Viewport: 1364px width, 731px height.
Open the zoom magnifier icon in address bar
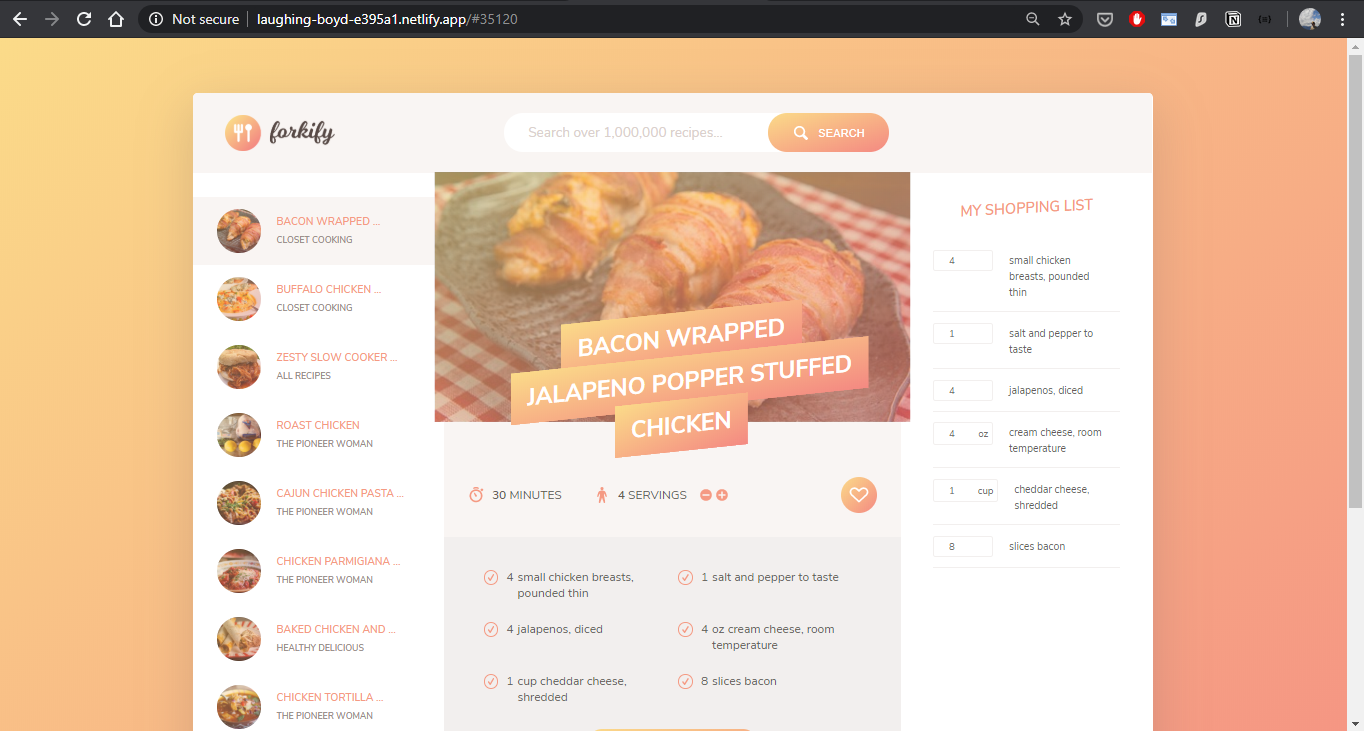click(1033, 19)
